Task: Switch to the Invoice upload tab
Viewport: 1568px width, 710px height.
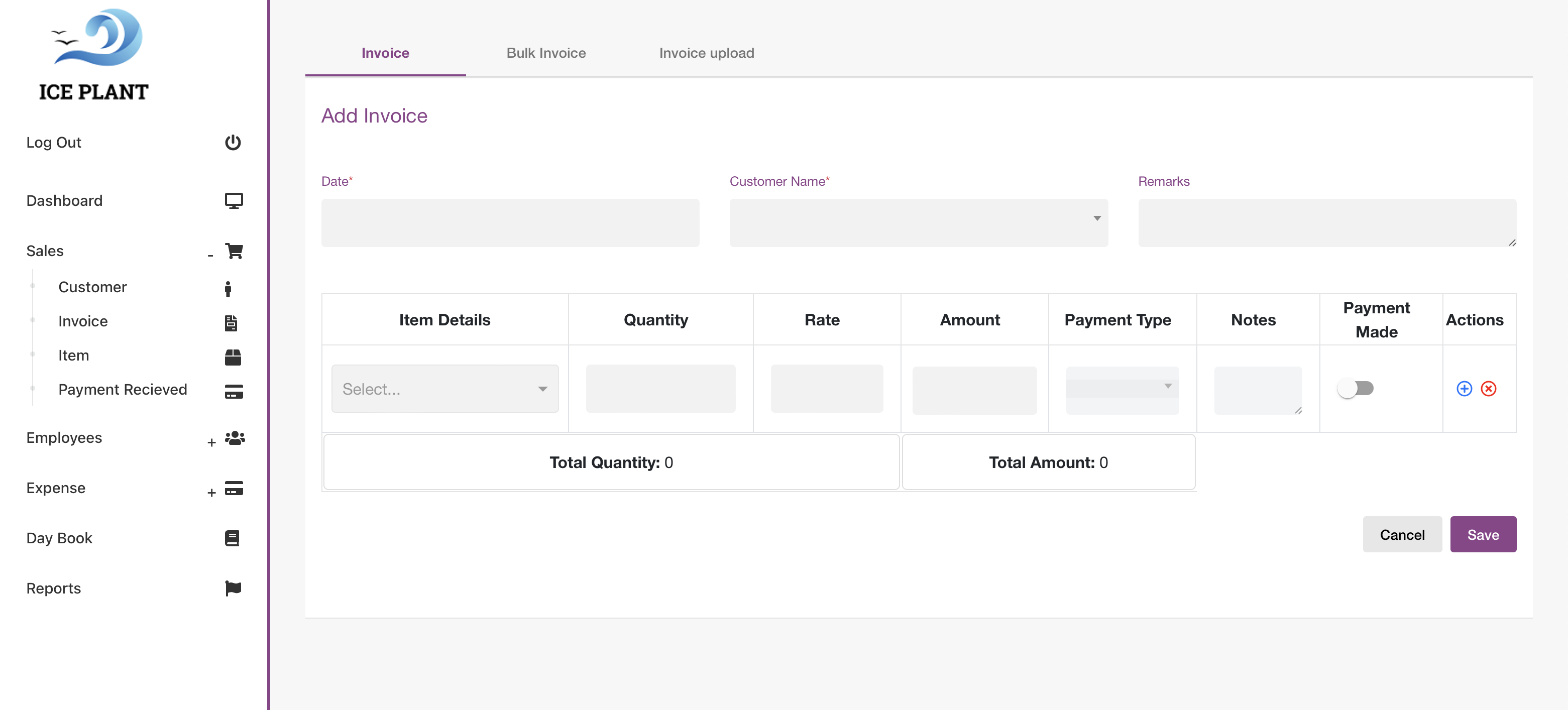Action: point(706,53)
